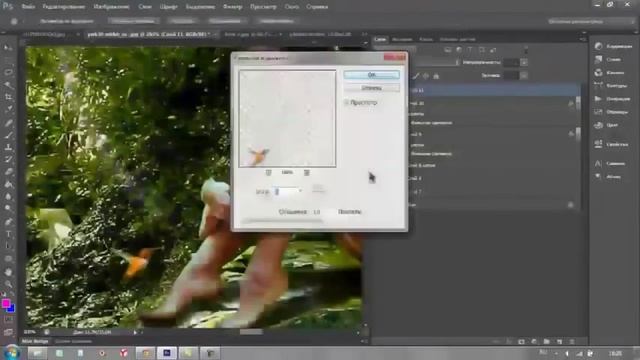
Task: Zoom in the dialog preview
Action: pyautogui.click(x=307, y=173)
